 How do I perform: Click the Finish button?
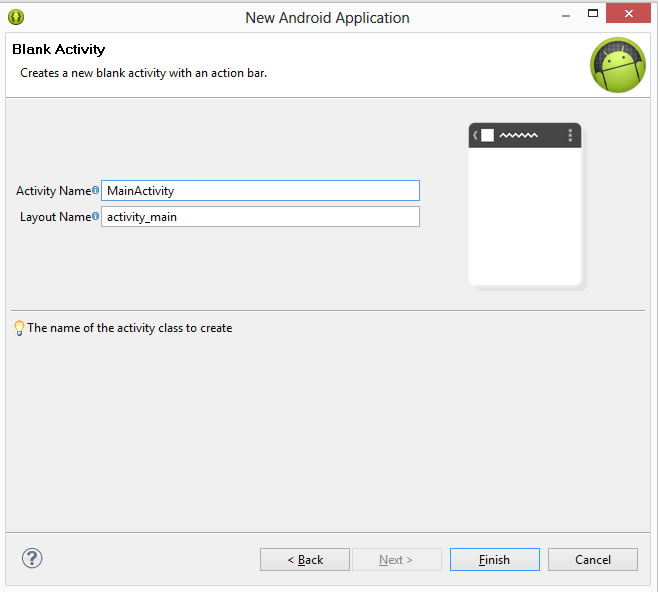pos(495,560)
